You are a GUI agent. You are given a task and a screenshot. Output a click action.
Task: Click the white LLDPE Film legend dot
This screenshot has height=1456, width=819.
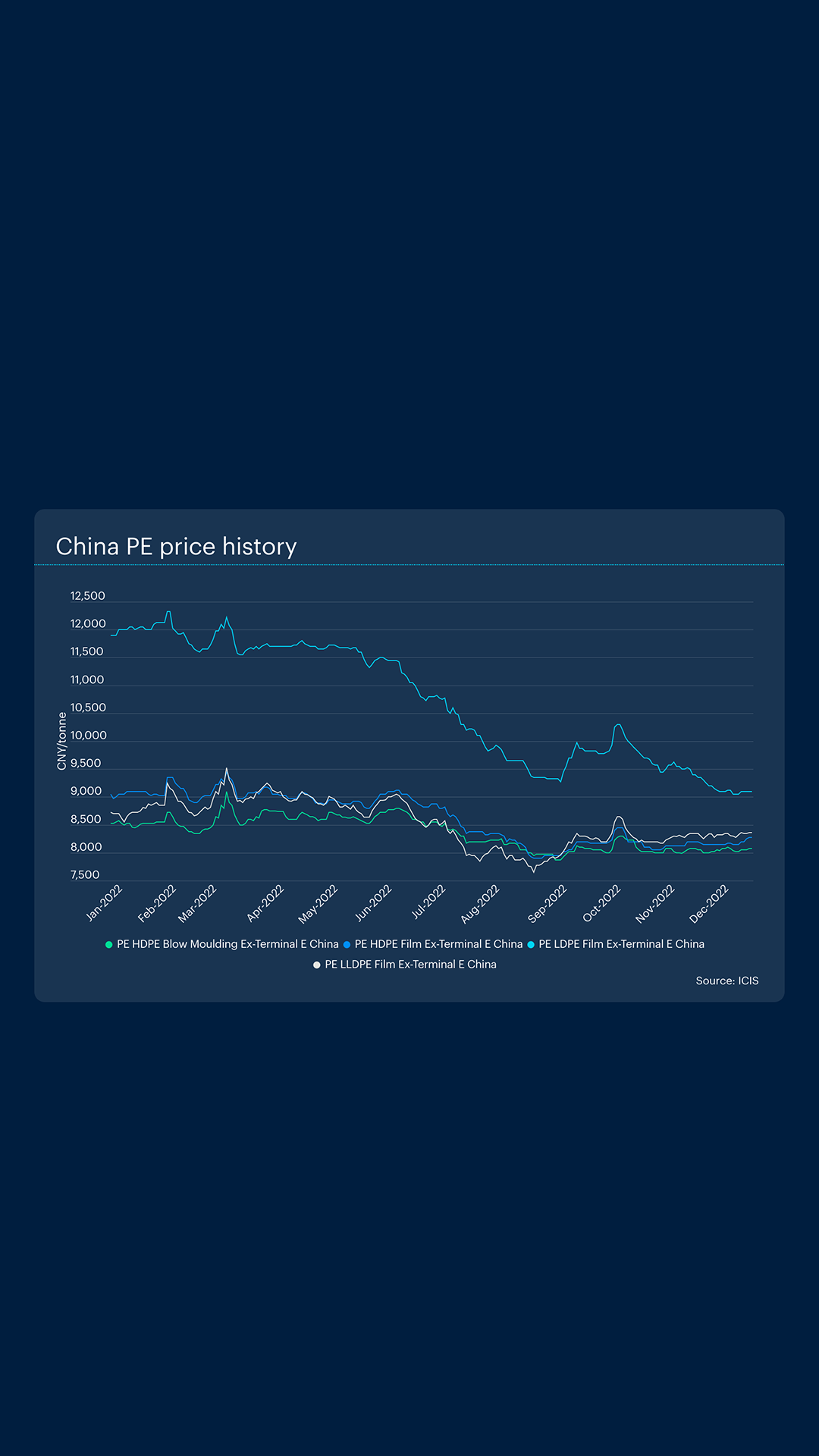317,965
